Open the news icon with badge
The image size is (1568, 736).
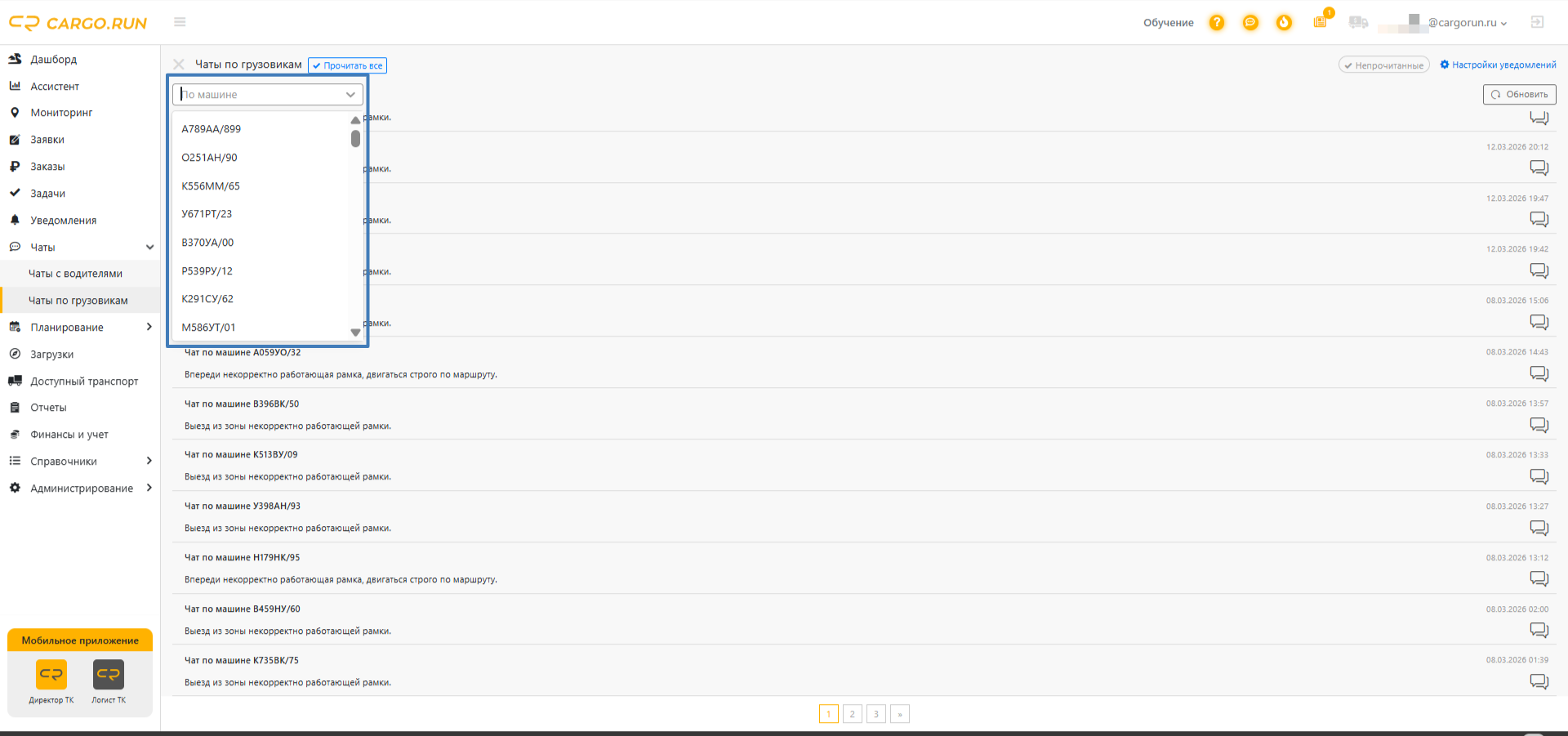click(x=1321, y=21)
